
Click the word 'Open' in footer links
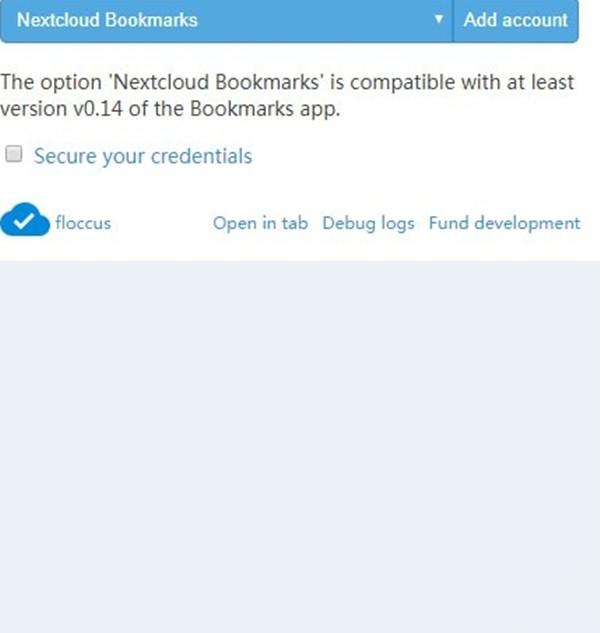click(233, 223)
